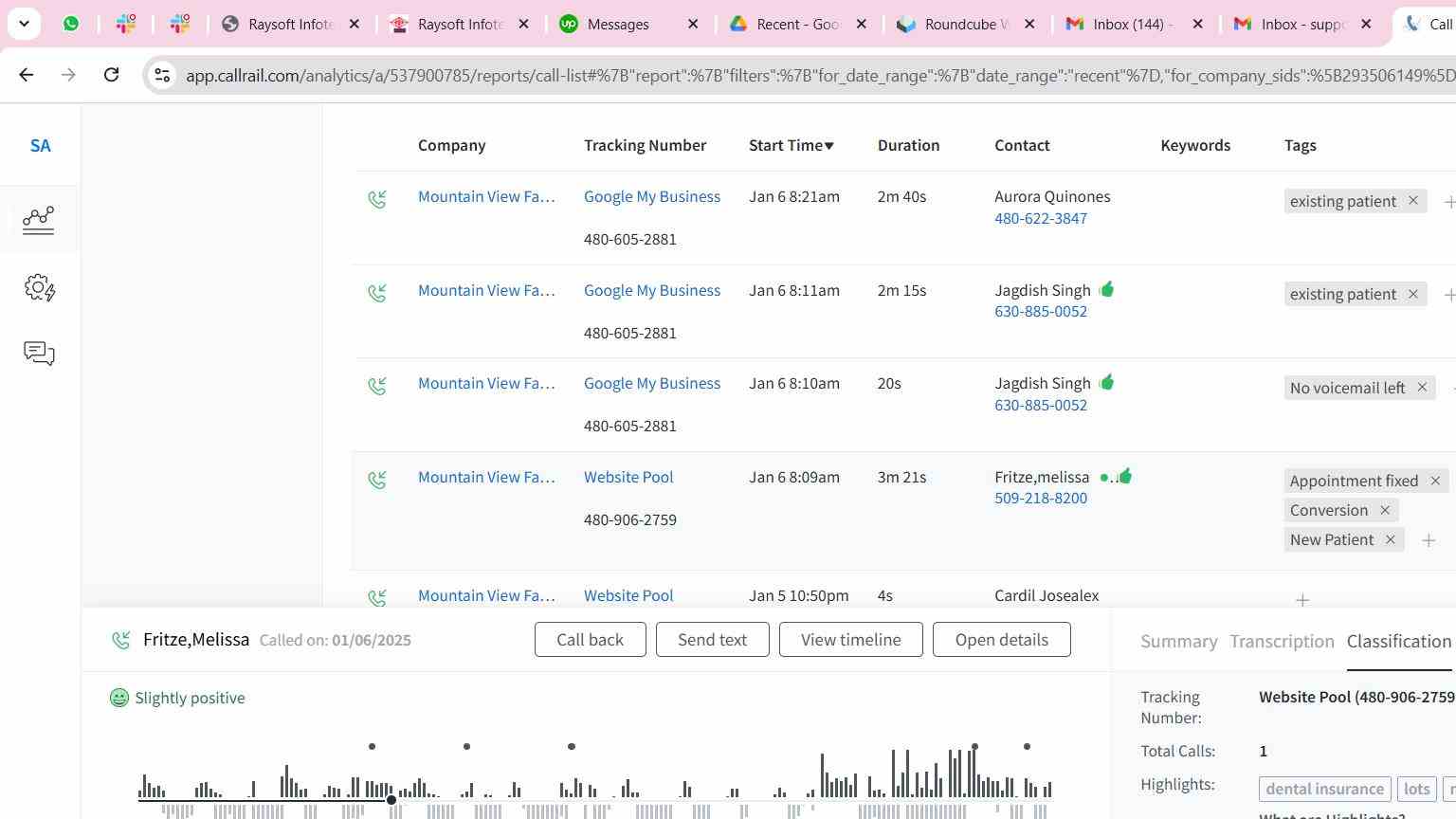Remove the Appointment fixed tag

pyautogui.click(x=1435, y=481)
